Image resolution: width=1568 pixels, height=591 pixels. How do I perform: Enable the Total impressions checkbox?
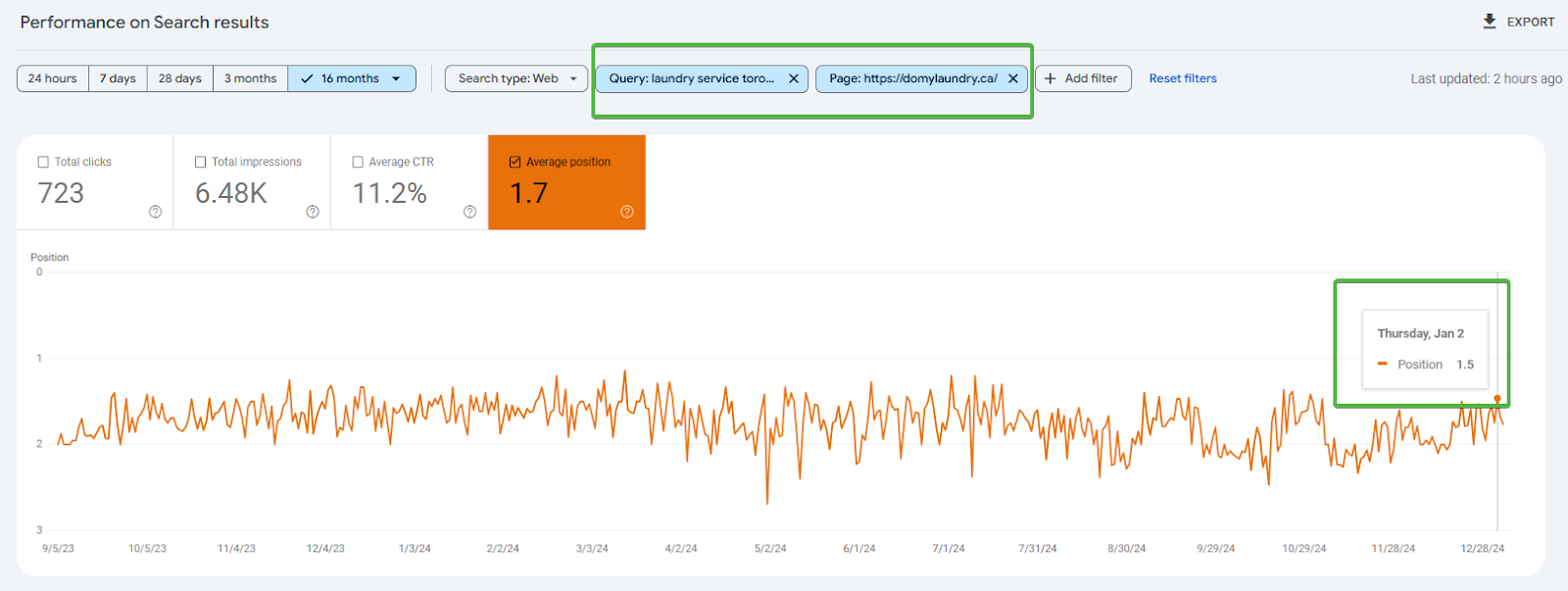pyautogui.click(x=201, y=163)
